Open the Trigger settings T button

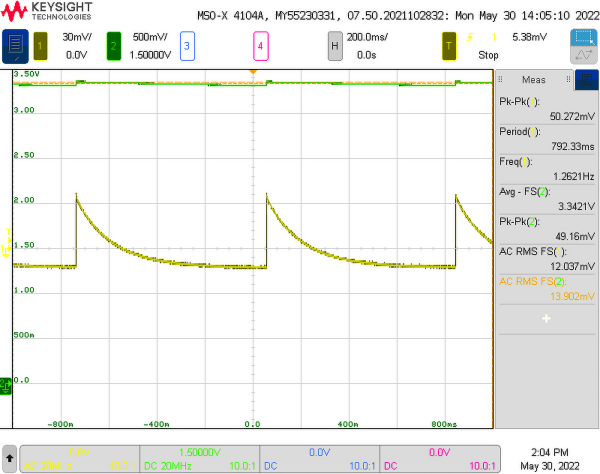pos(451,46)
